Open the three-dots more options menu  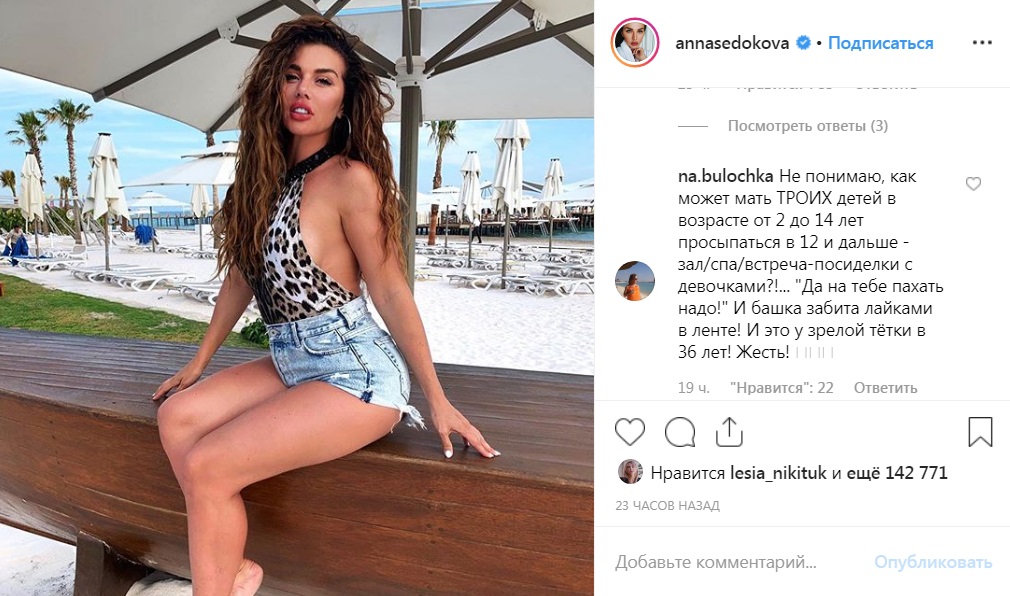[982, 43]
